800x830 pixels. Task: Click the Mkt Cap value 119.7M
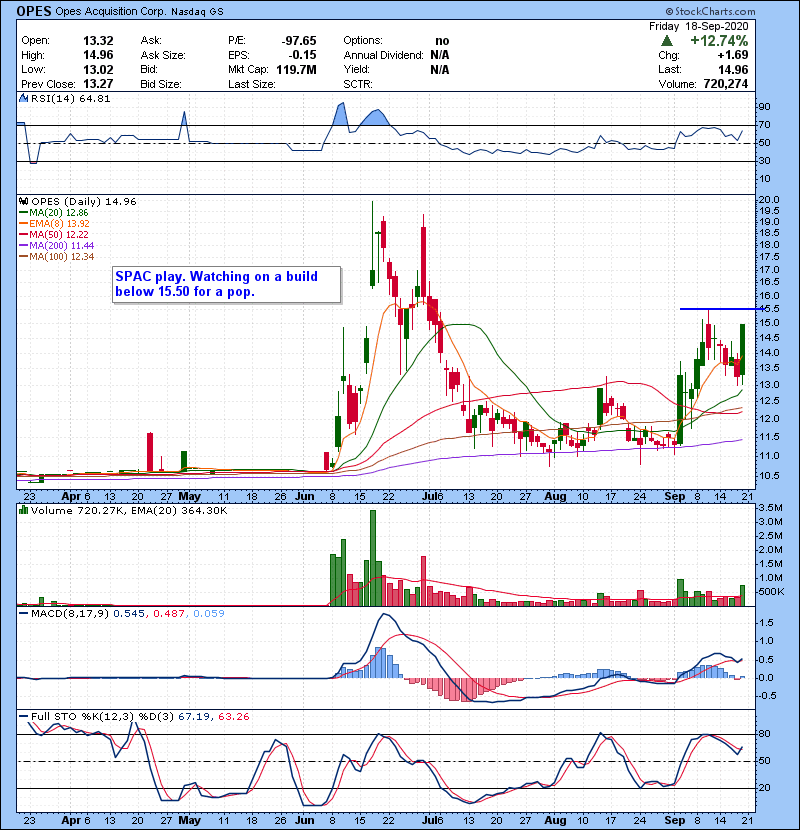coord(296,69)
